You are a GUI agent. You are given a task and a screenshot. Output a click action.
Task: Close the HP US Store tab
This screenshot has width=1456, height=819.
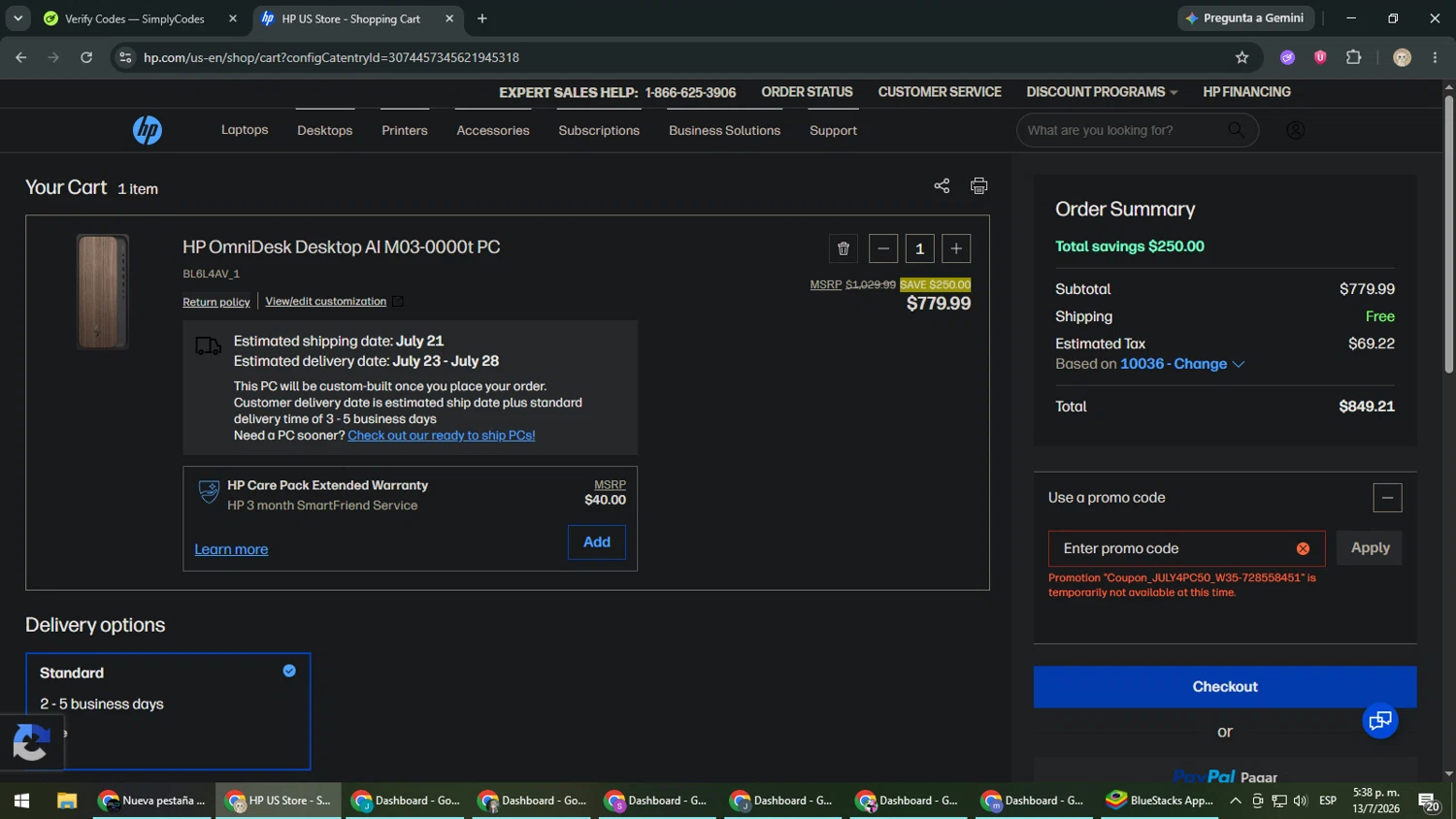point(449,18)
